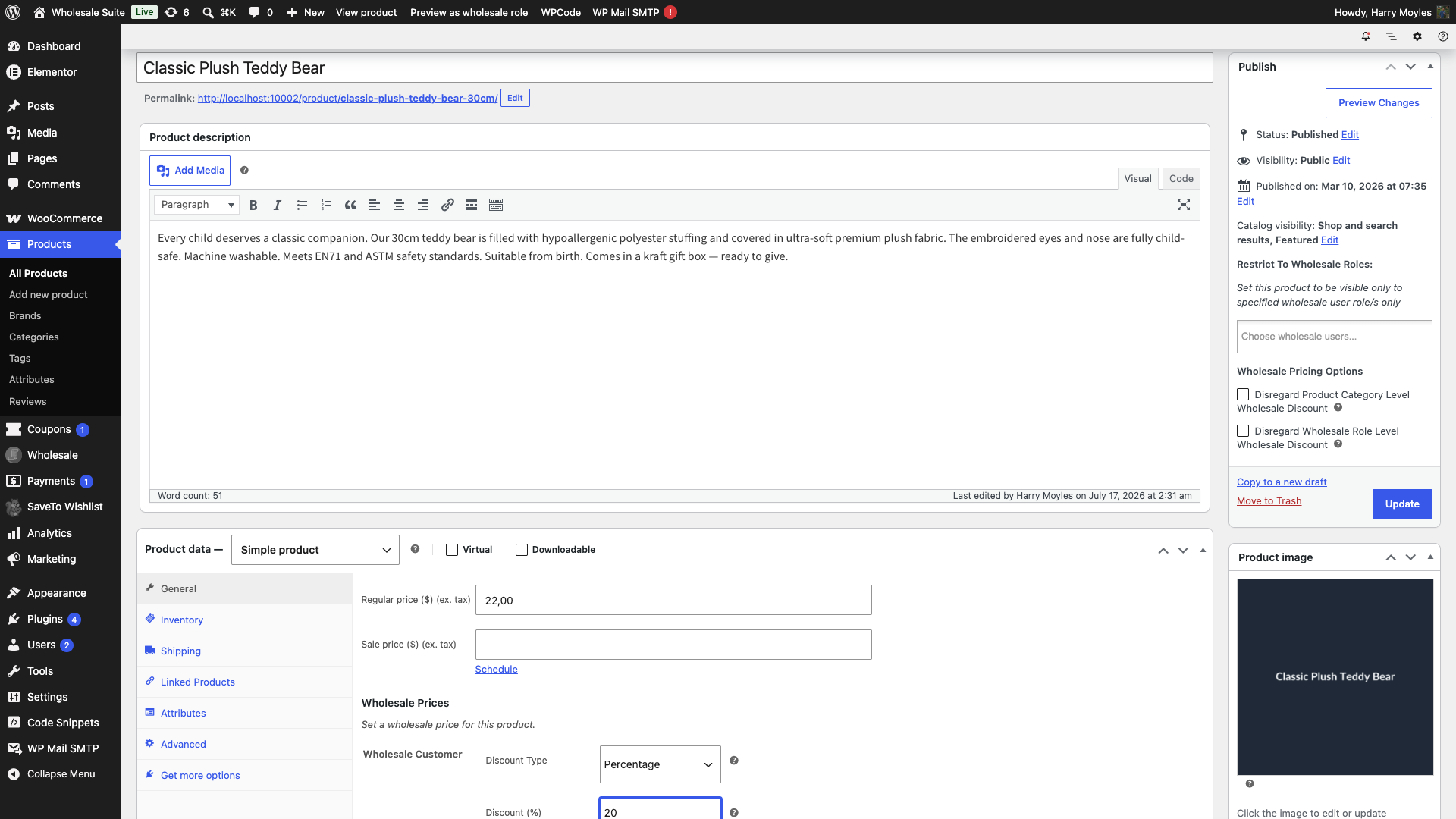This screenshot has width=1456, height=819.
Task: Click Move to Trash link
Action: 1269,500
